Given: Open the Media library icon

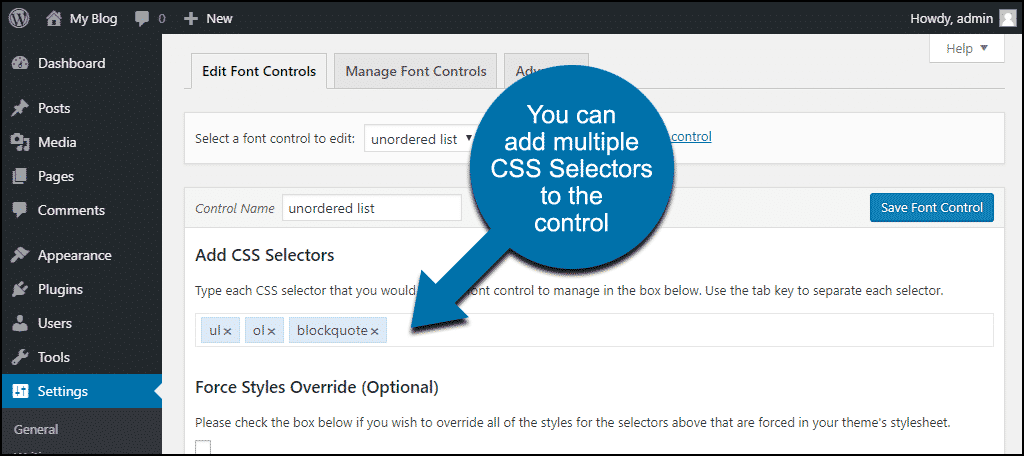Looking at the screenshot, I should pos(20,142).
